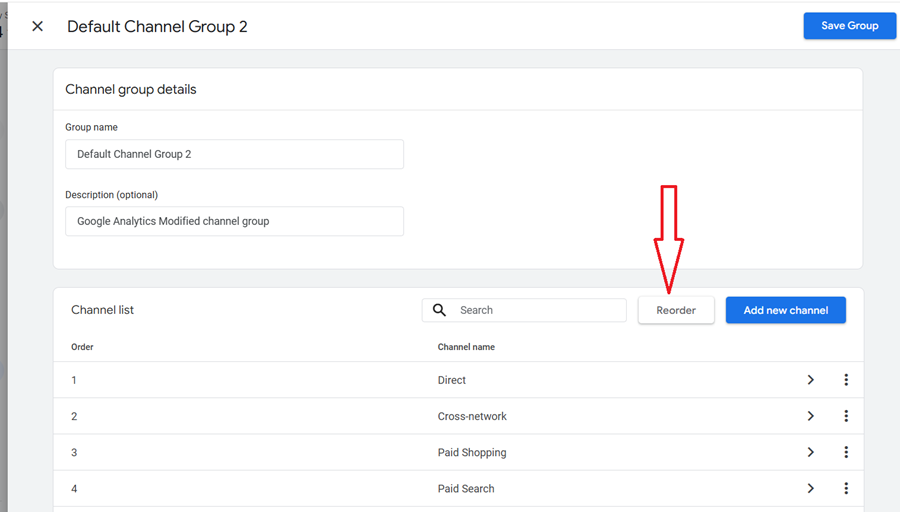Expand the Paid Search channel chevron
This screenshot has height=512, width=900.
(x=810, y=488)
